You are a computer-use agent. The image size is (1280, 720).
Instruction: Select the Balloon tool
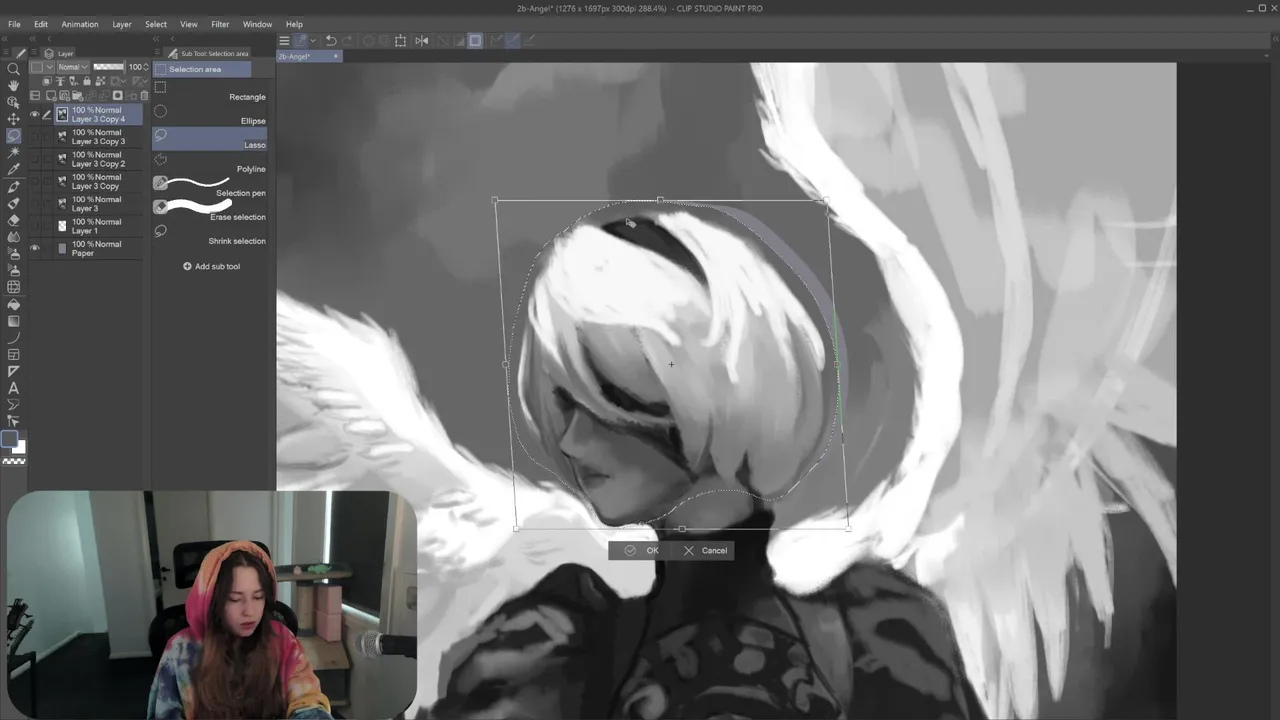13,405
